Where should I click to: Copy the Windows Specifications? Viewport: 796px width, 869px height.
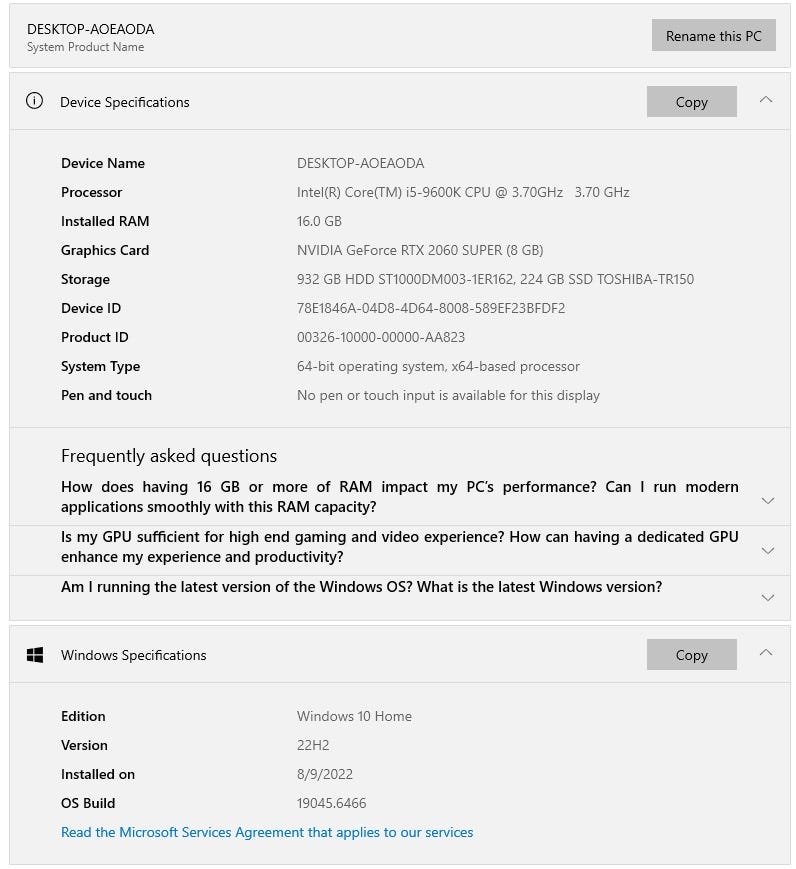[x=691, y=655]
